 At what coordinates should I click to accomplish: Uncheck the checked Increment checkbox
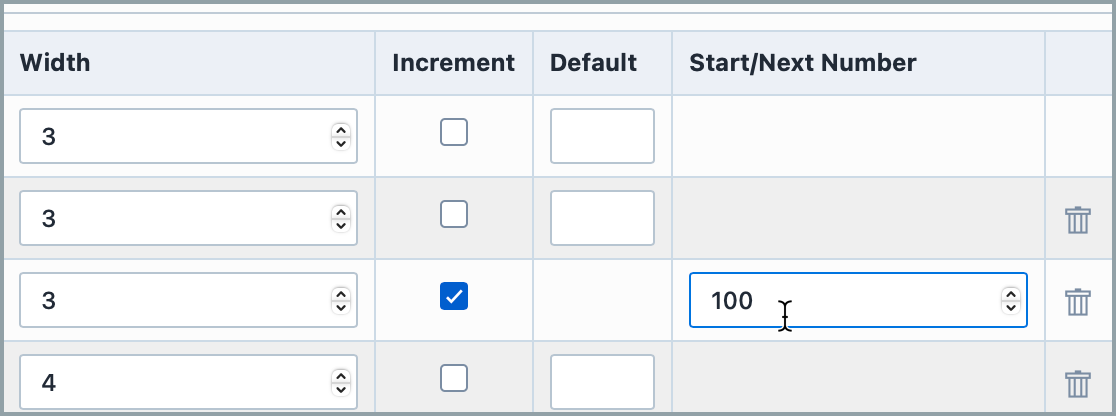tap(454, 296)
